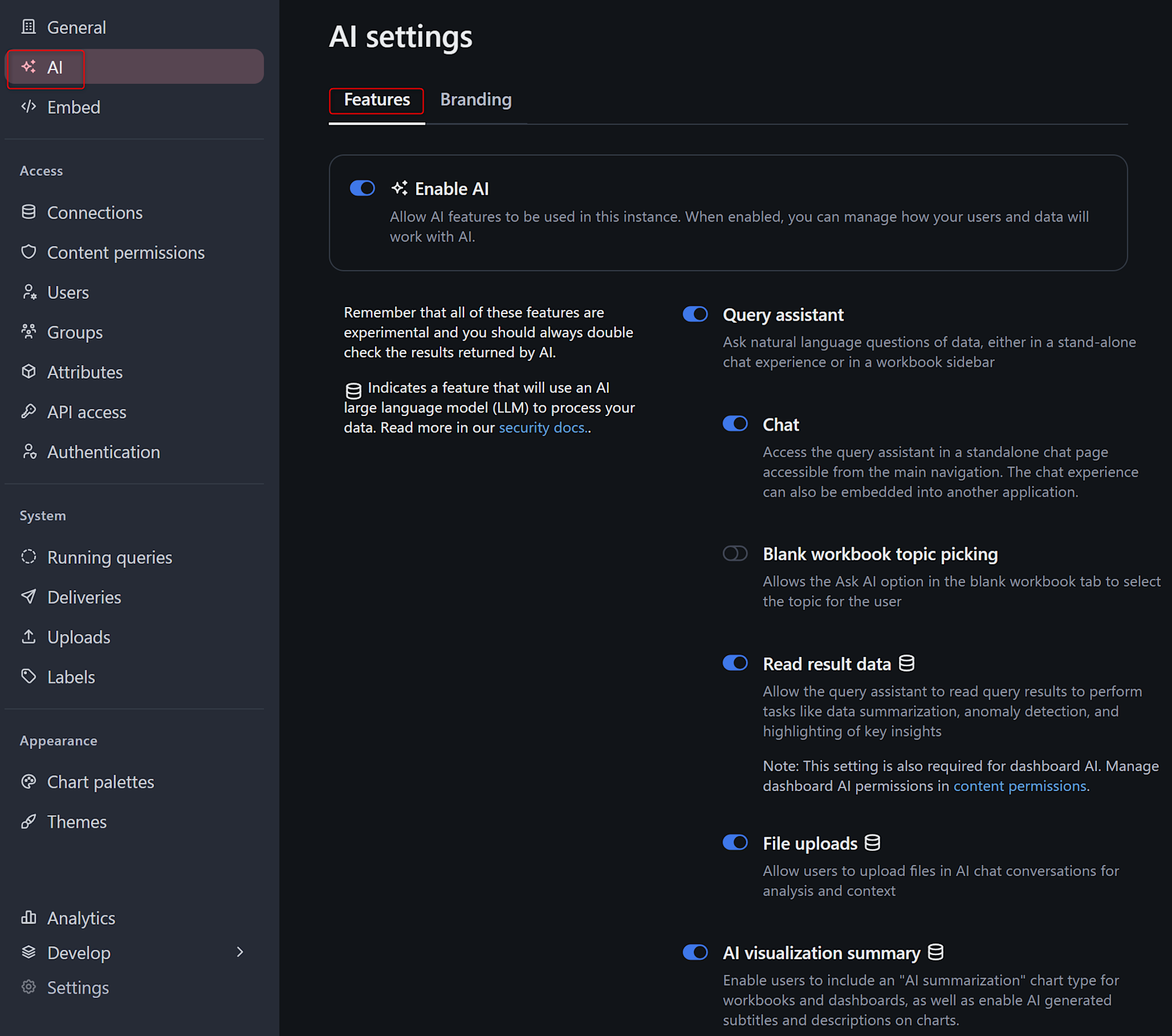Switch off File uploads toggle
1172x1036 pixels.
(735, 843)
